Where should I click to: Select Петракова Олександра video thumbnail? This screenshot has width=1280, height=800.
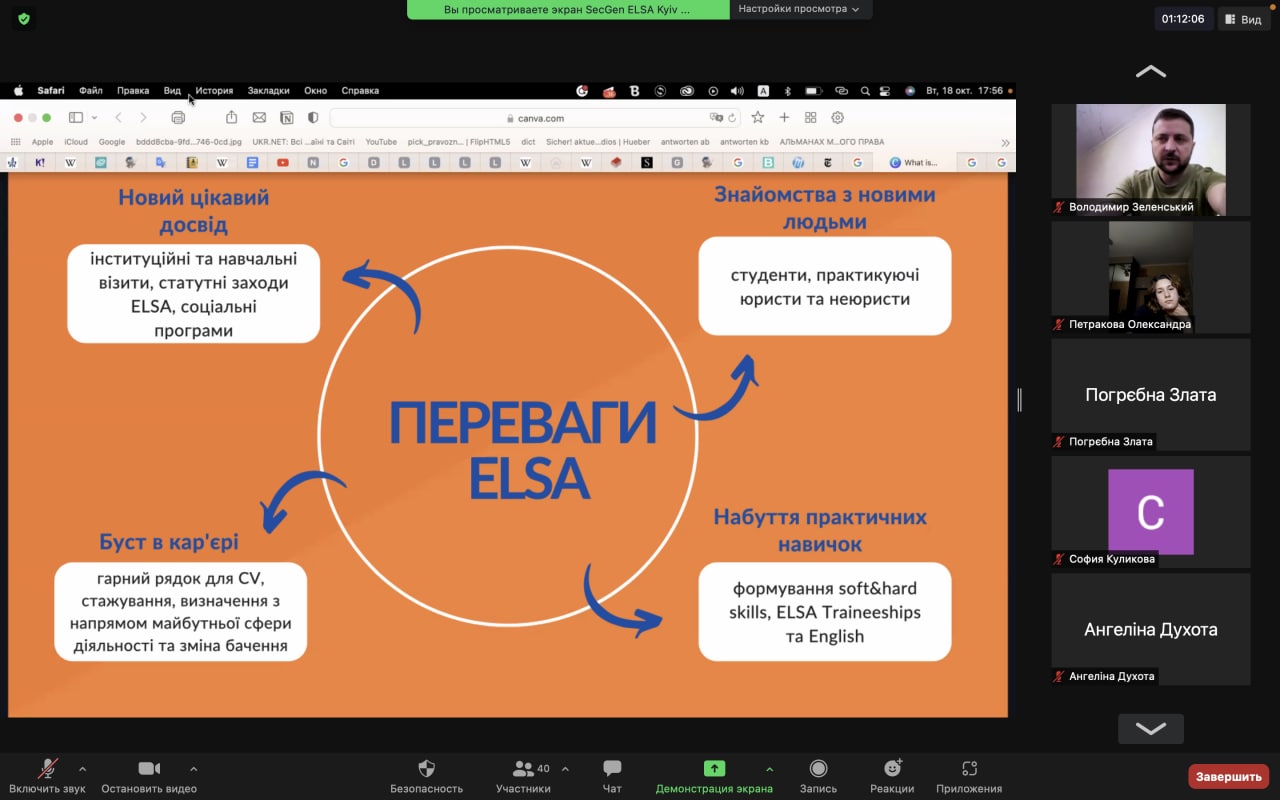tap(1151, 276)
